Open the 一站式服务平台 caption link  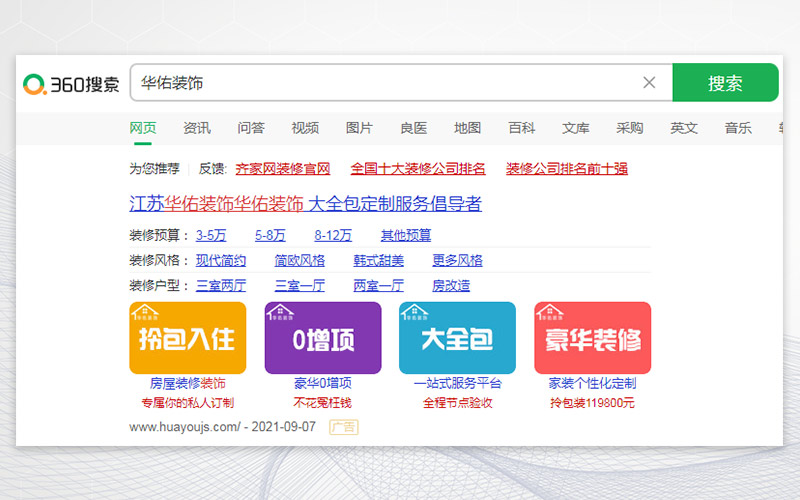click(458, 383)
